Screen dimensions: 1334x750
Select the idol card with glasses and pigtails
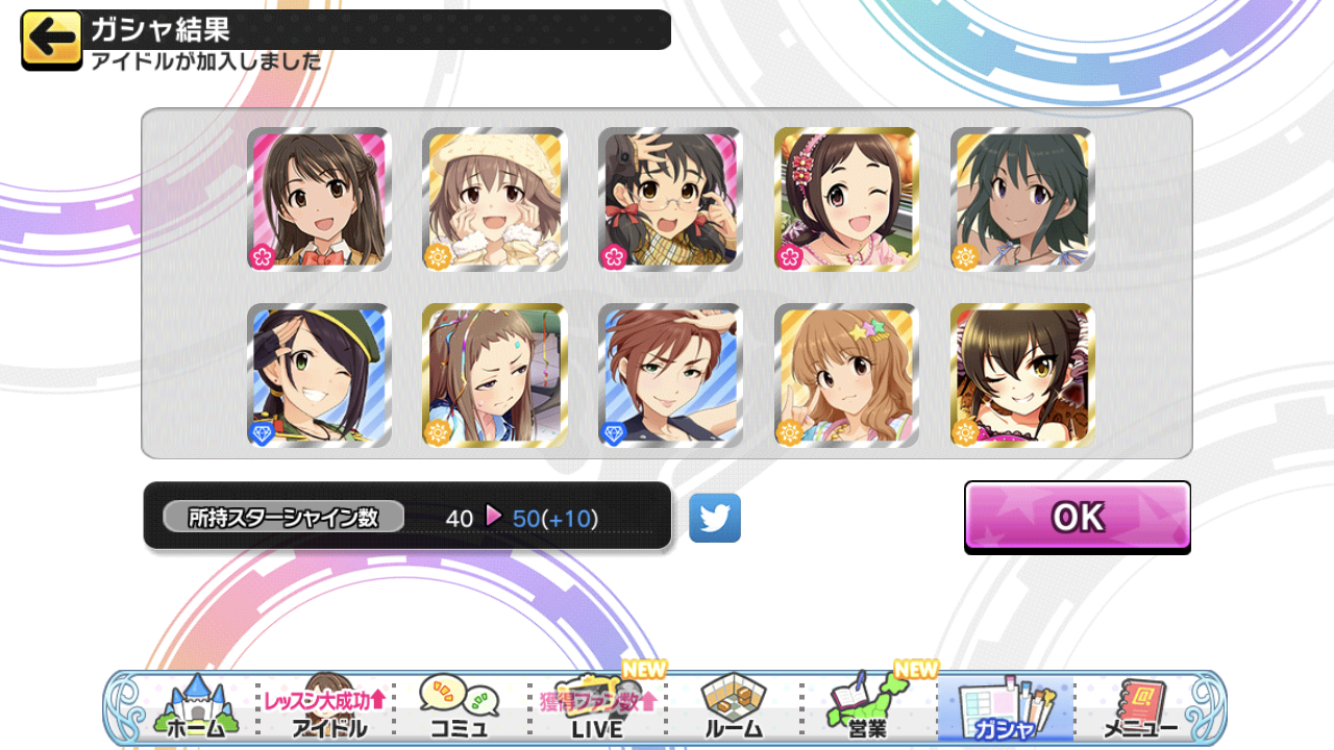pos(671,199)
